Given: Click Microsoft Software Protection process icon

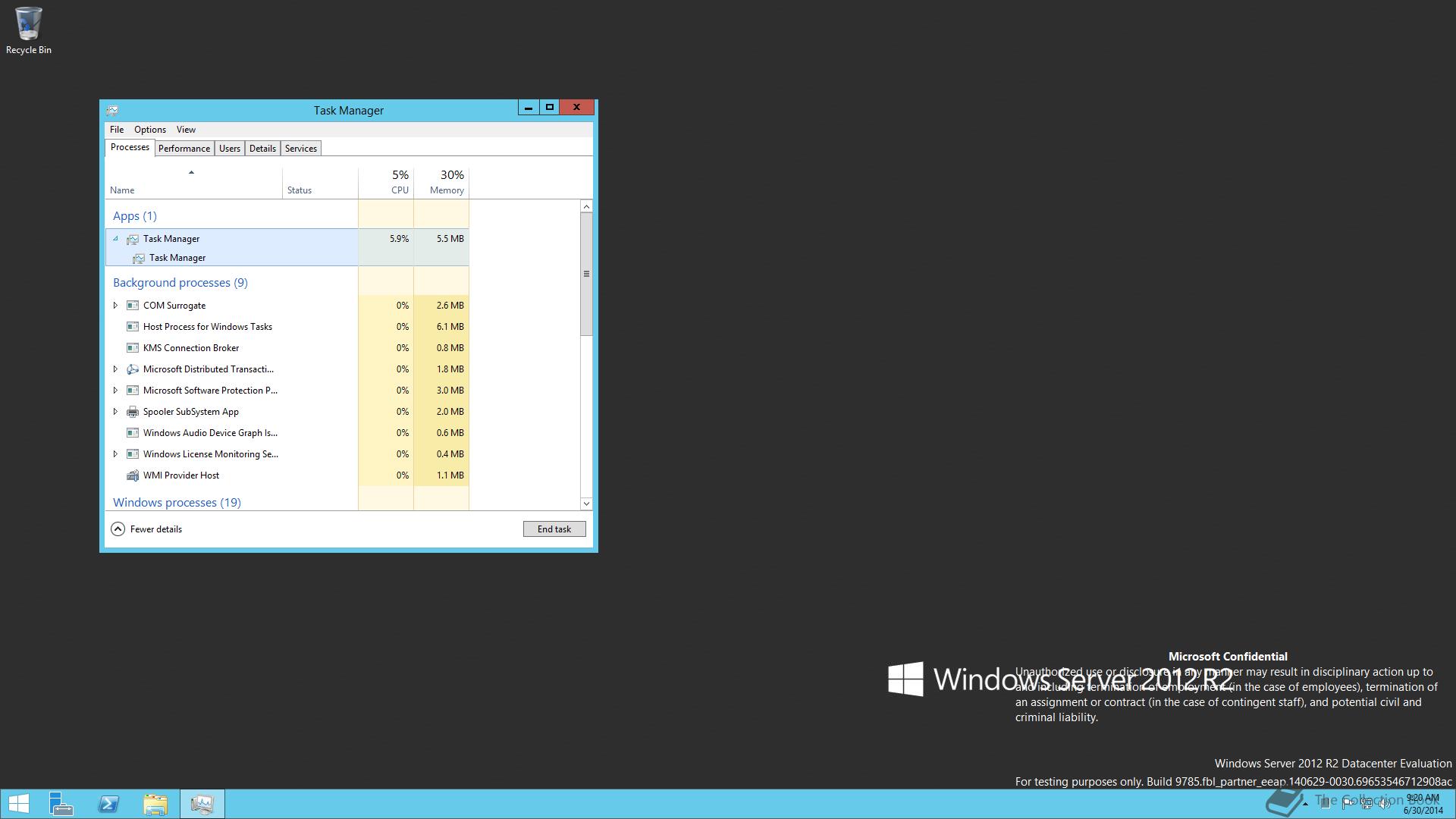Looking at the screenshot, I should coord(133,391).
